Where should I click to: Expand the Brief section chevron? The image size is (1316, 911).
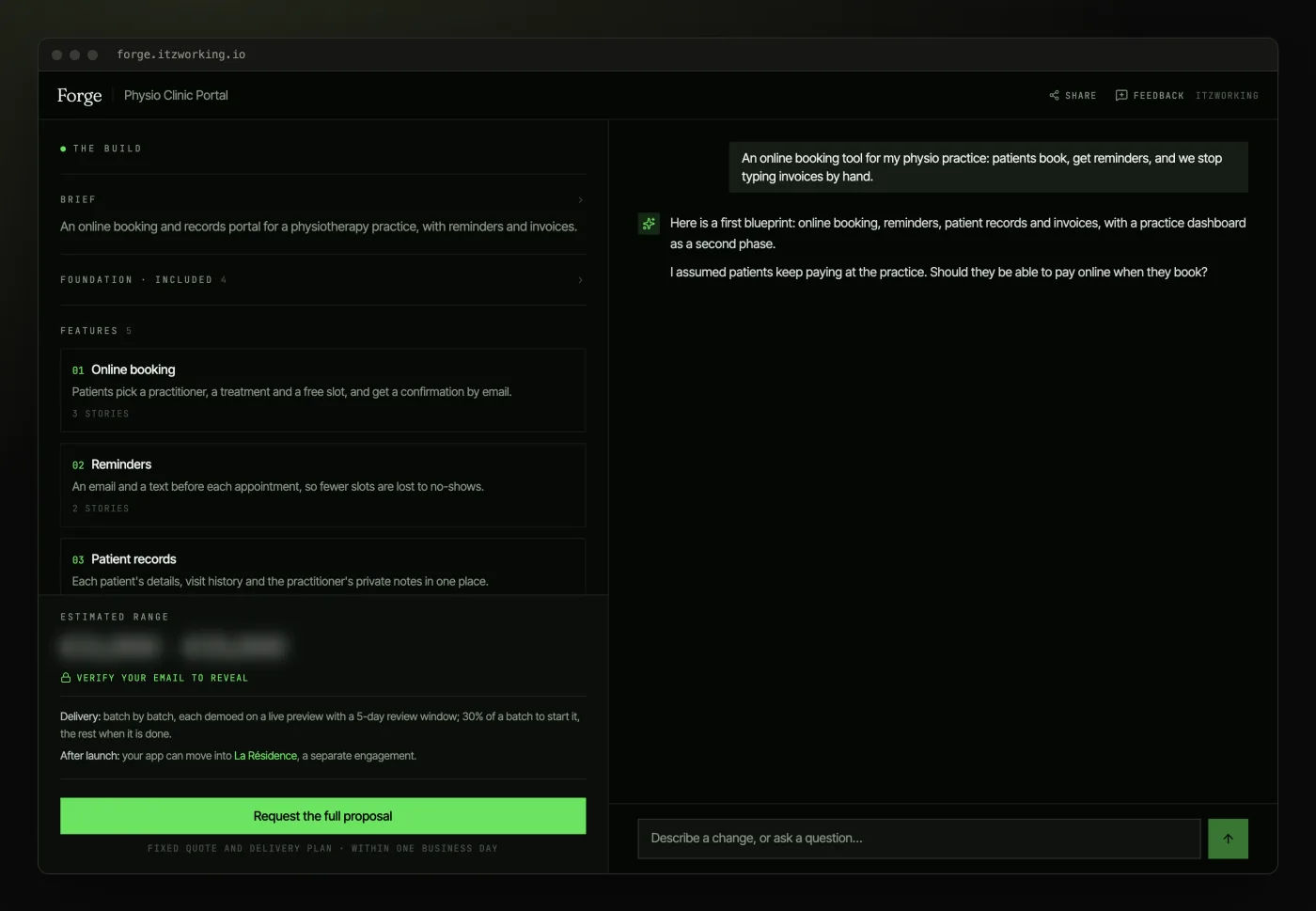pos(580,199)
